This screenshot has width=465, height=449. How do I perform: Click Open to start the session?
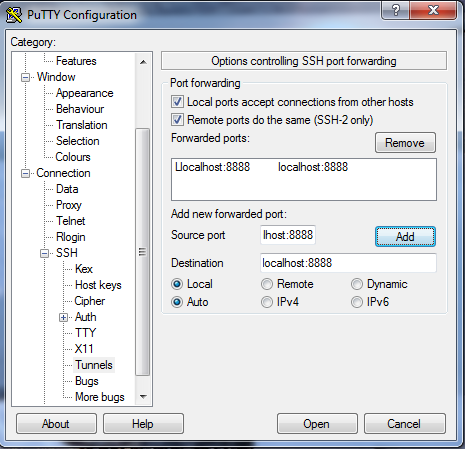tap(317, 424)
